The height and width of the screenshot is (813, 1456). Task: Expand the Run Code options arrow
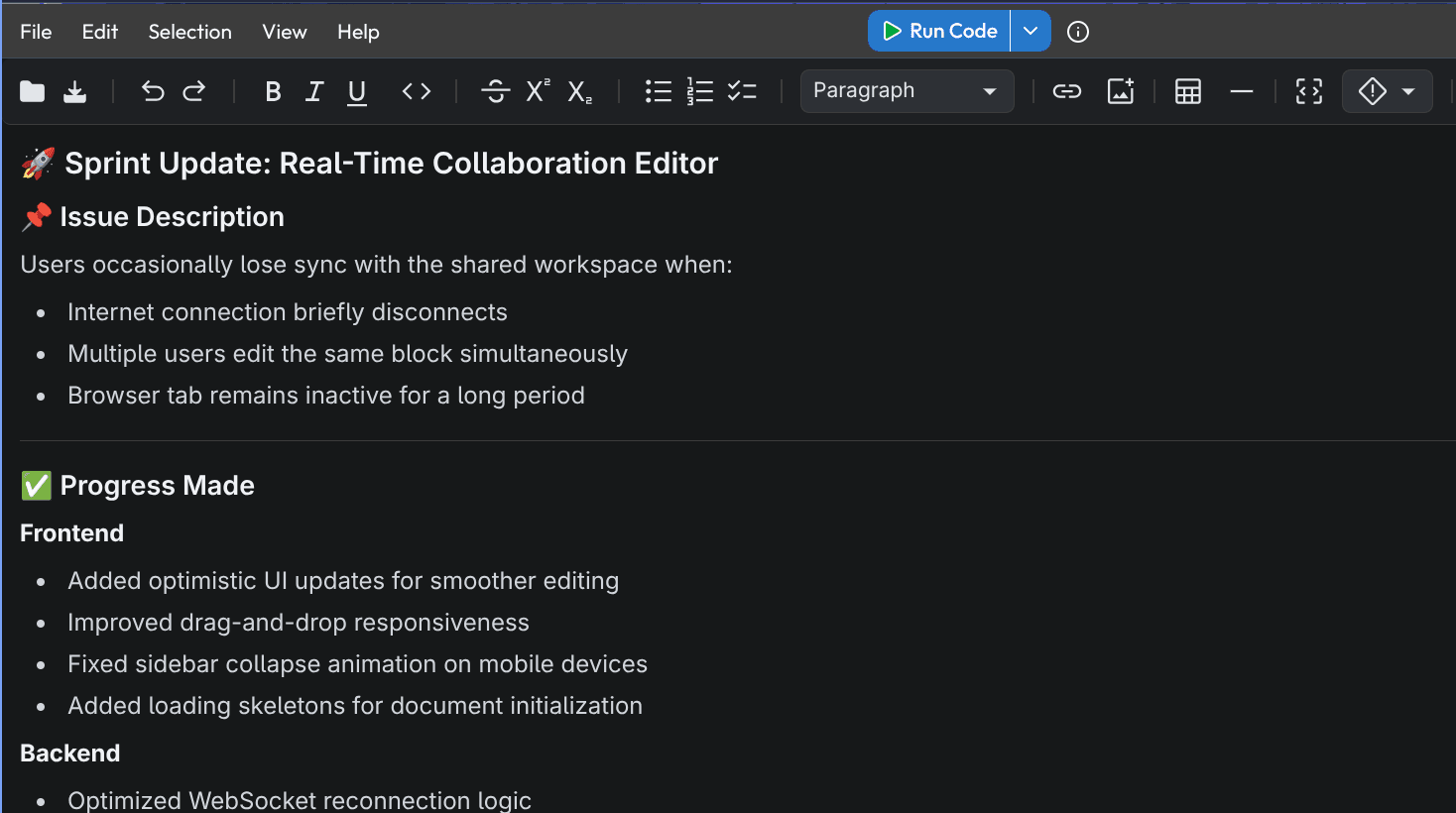[1031, 31]
